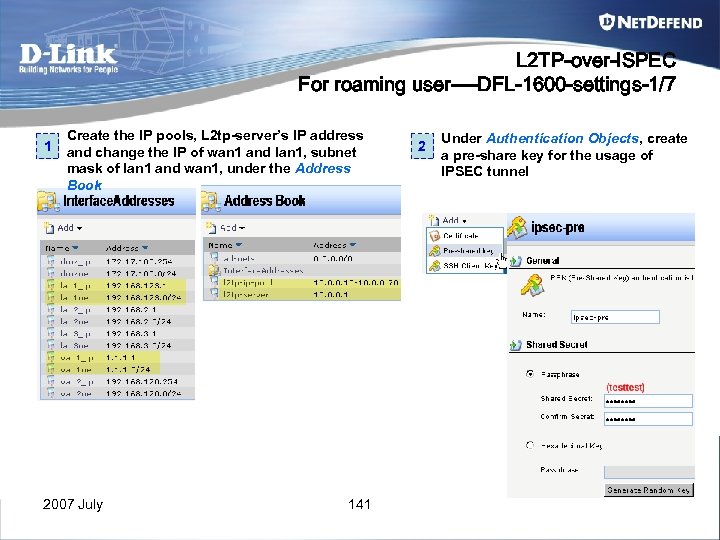Click the wan2_ip row icon
This screenshot has height=540, width=720.
pos(51,381)
